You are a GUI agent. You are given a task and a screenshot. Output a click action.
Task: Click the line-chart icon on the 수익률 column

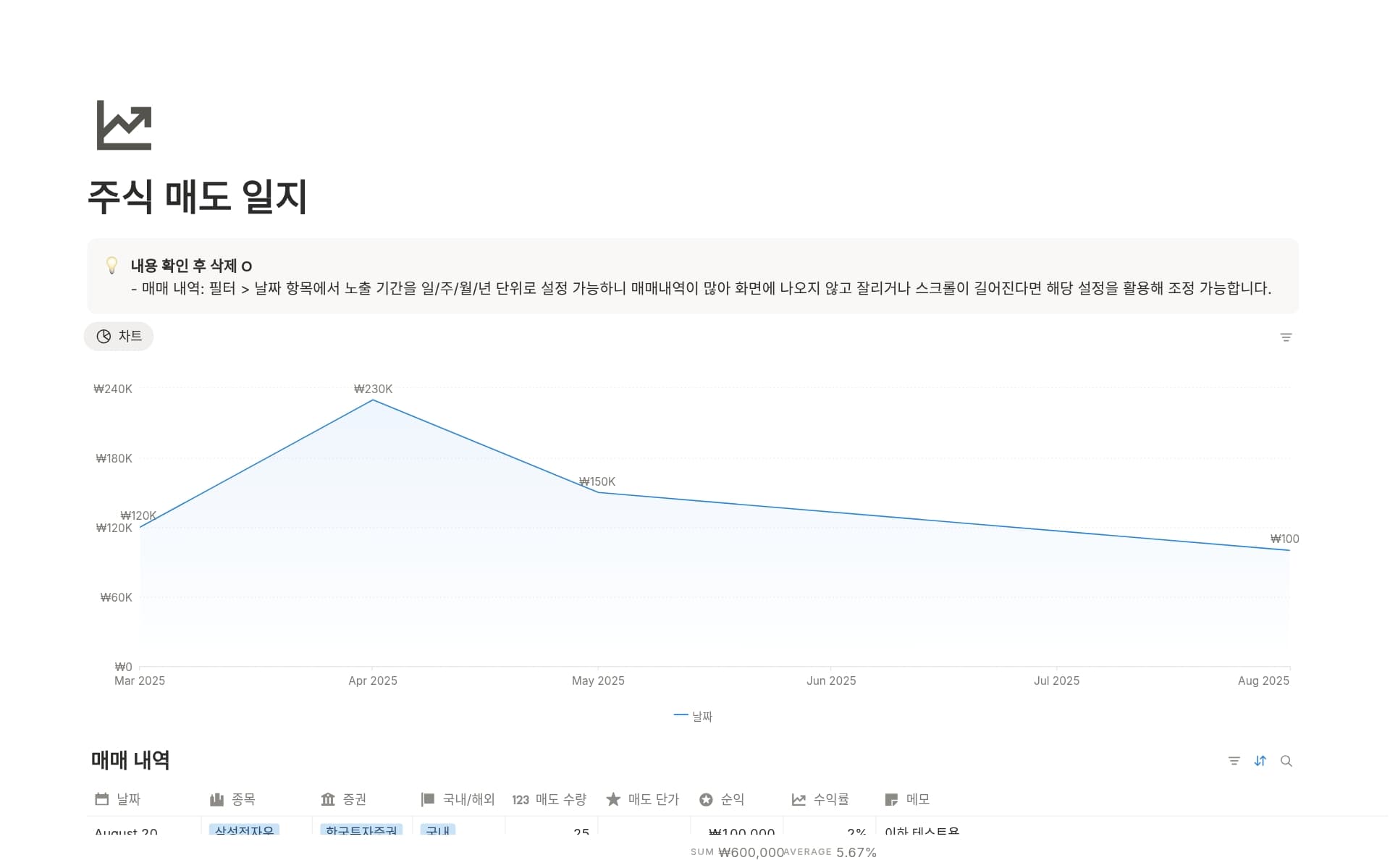pos(798,799)
